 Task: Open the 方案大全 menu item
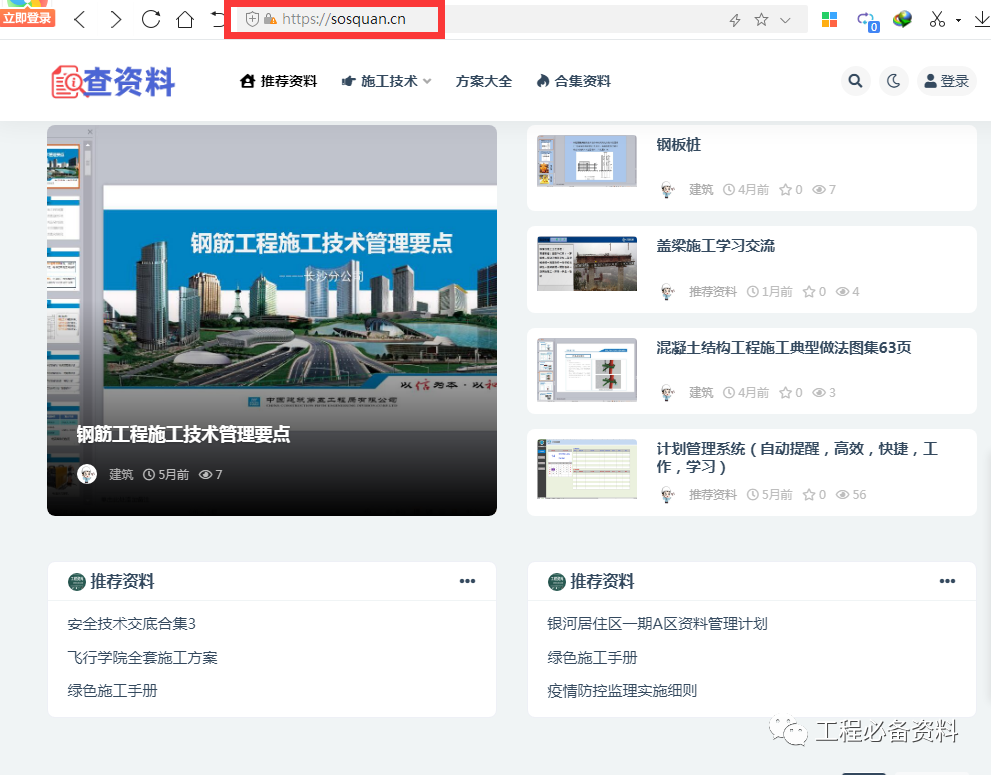tap(483, 81)
